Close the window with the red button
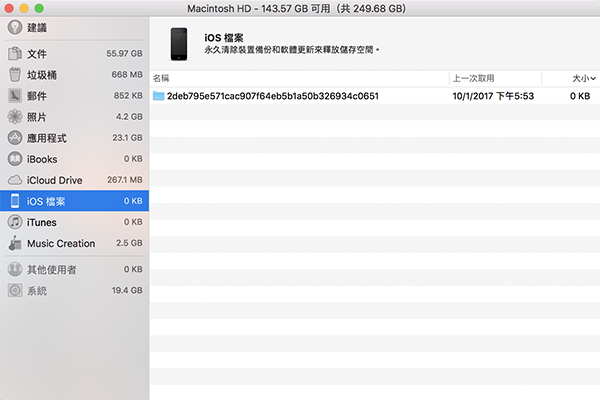Image resolution: width=600 pixels, height=400 pixels. click(9, 8)
